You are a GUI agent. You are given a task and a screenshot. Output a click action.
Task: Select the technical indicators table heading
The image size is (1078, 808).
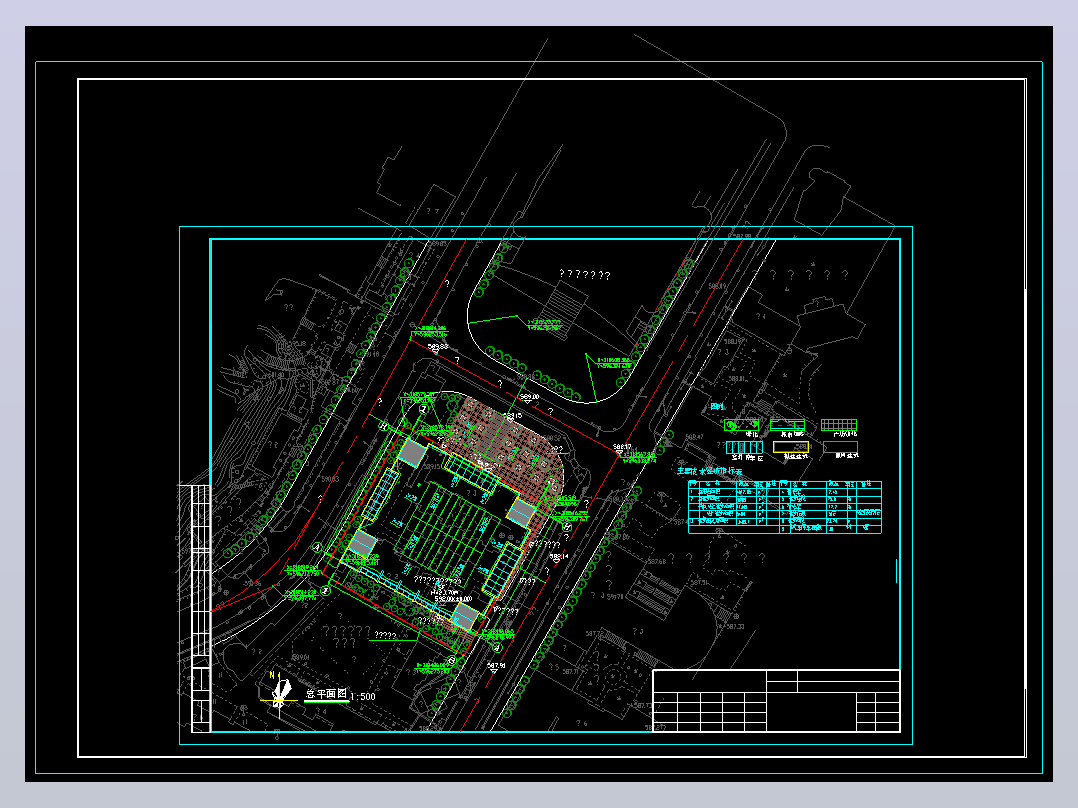(710, 471)
